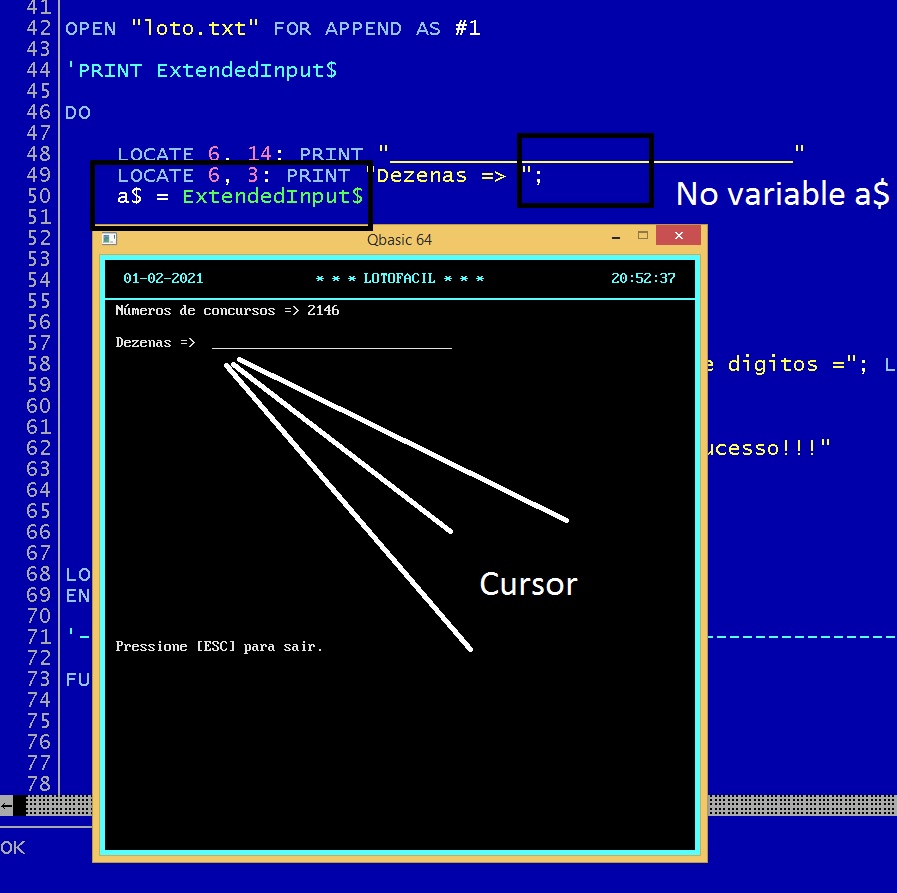Viewport: 897px width, 893px height.
Task: Click the a$ = ExtendedInput$ code line
Action: pyautogui.click(x=239, y=196)
